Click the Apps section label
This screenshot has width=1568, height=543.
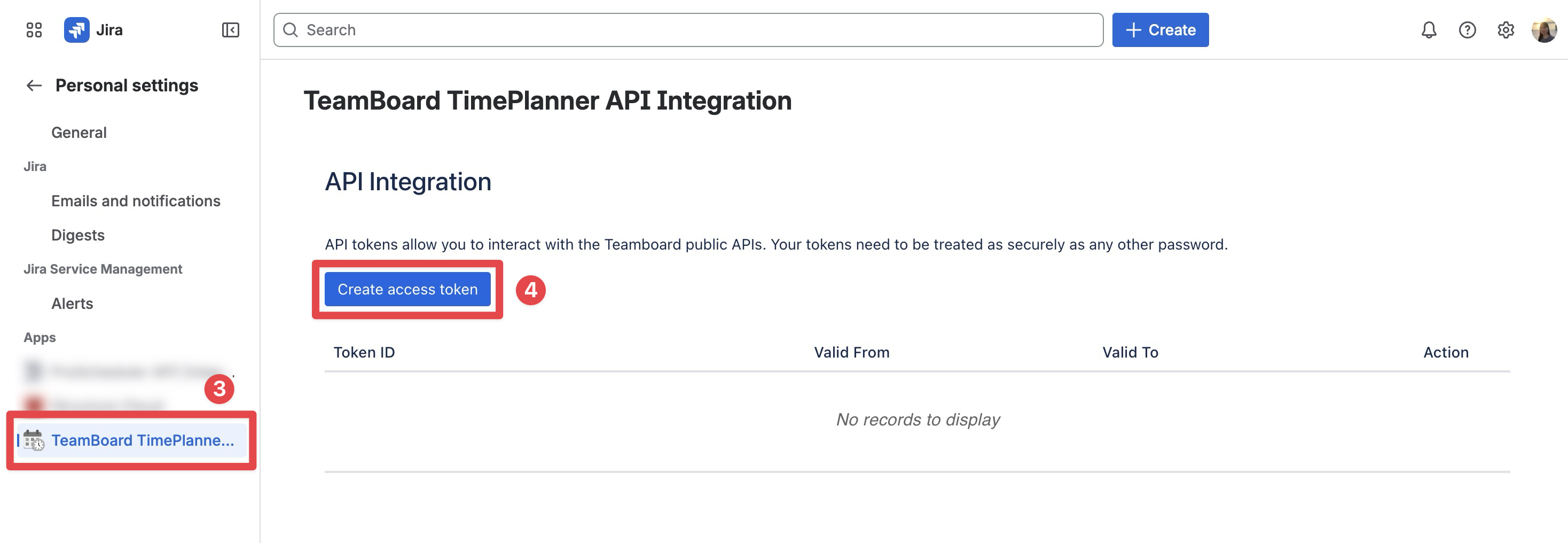40,338
